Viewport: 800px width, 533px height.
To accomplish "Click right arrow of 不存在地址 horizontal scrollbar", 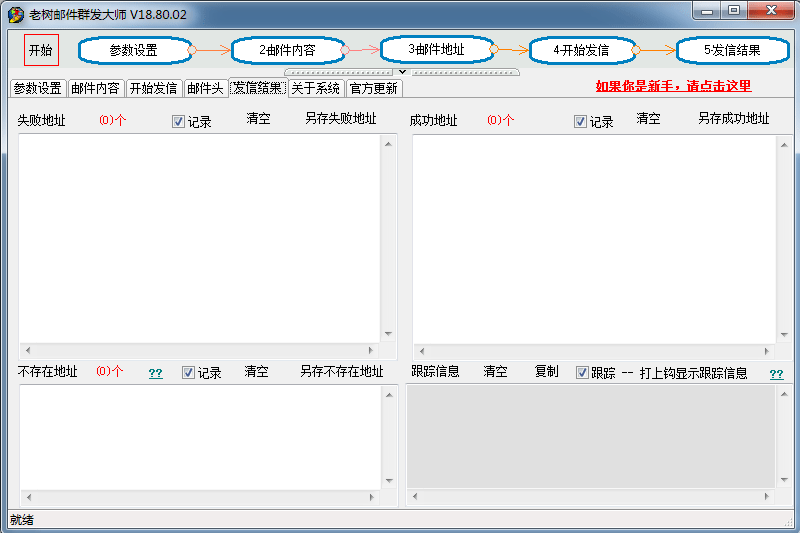I will (371, 497).
